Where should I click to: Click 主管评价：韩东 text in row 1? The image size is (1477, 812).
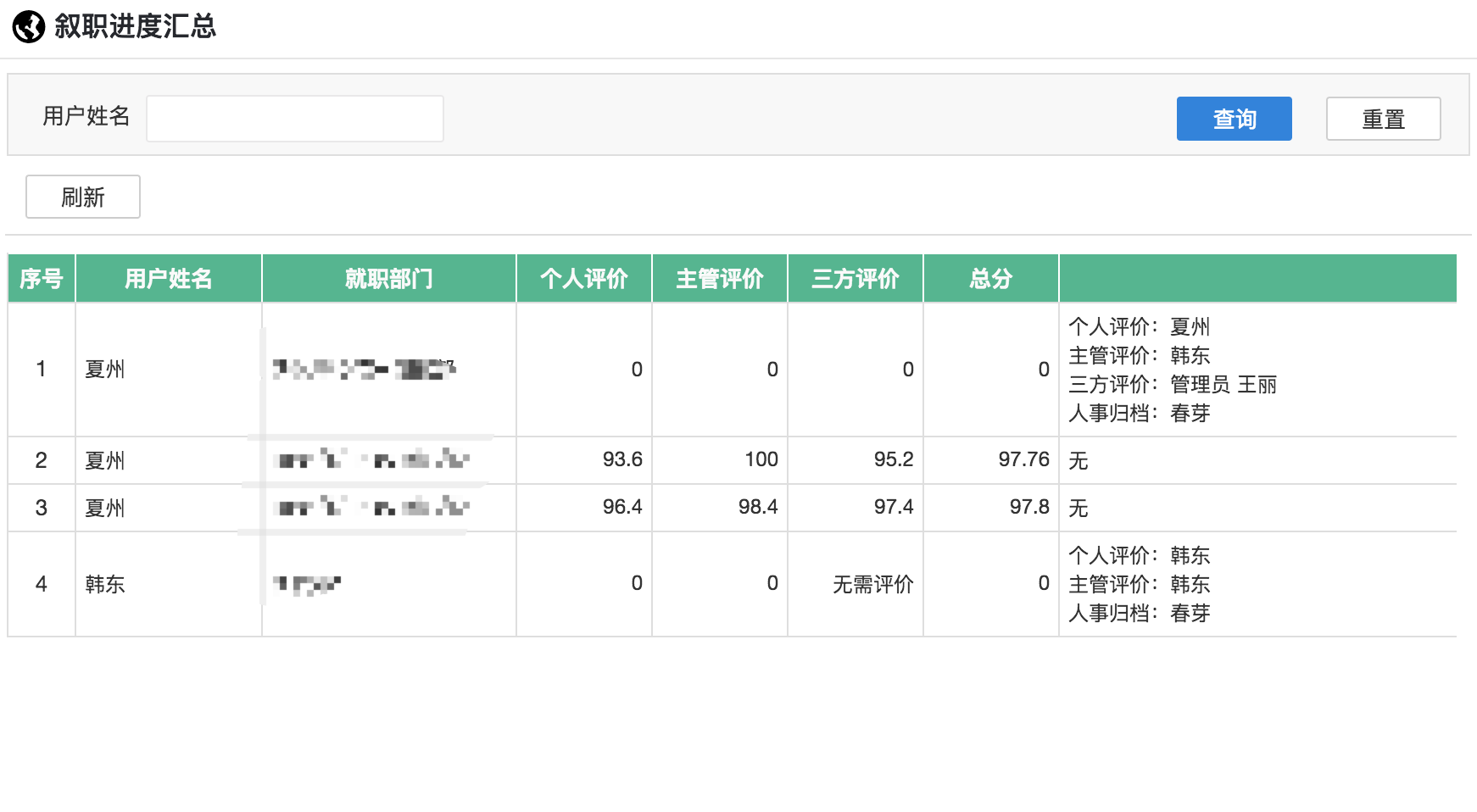point(1139,356)
